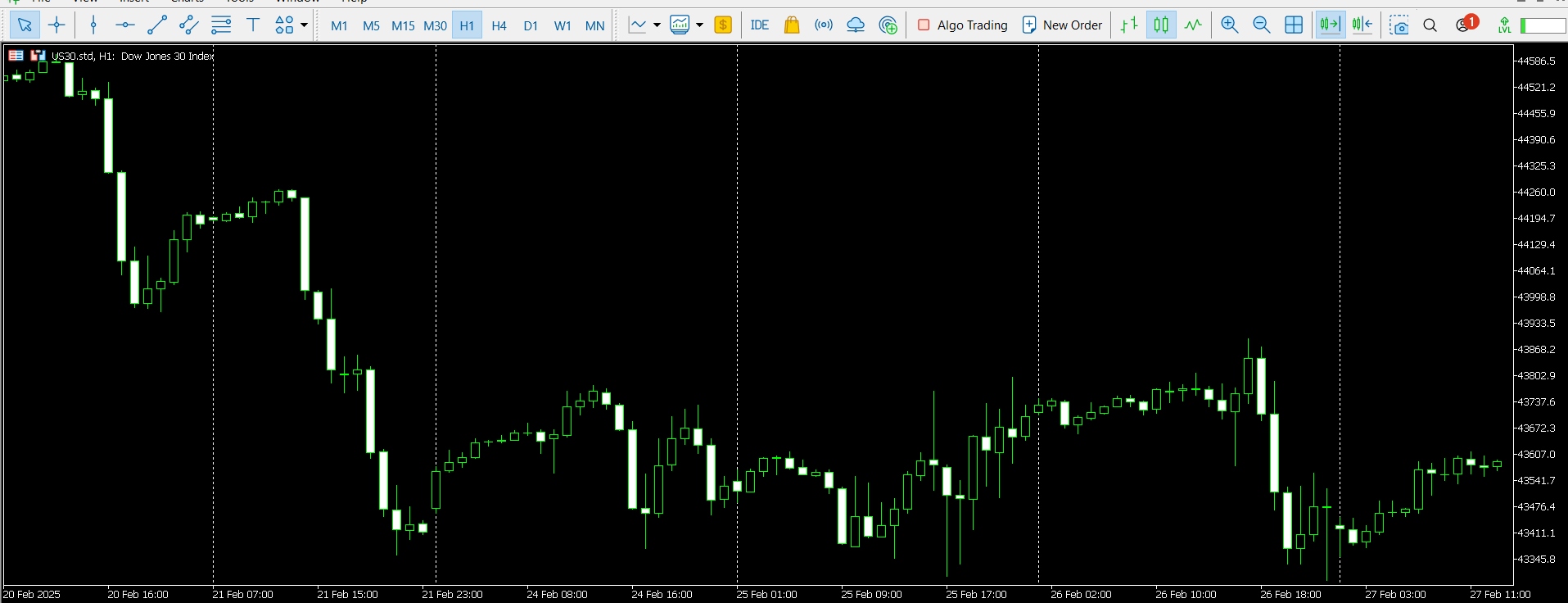Open the chart type line dropdown

pyautogui.click(x=657, y=25)
